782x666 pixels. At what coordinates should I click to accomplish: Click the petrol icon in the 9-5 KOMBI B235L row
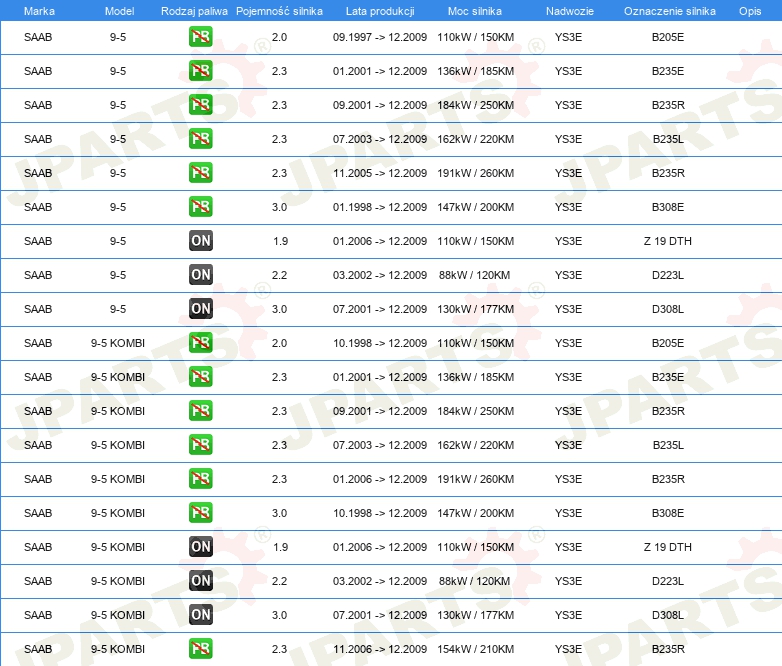200,444
